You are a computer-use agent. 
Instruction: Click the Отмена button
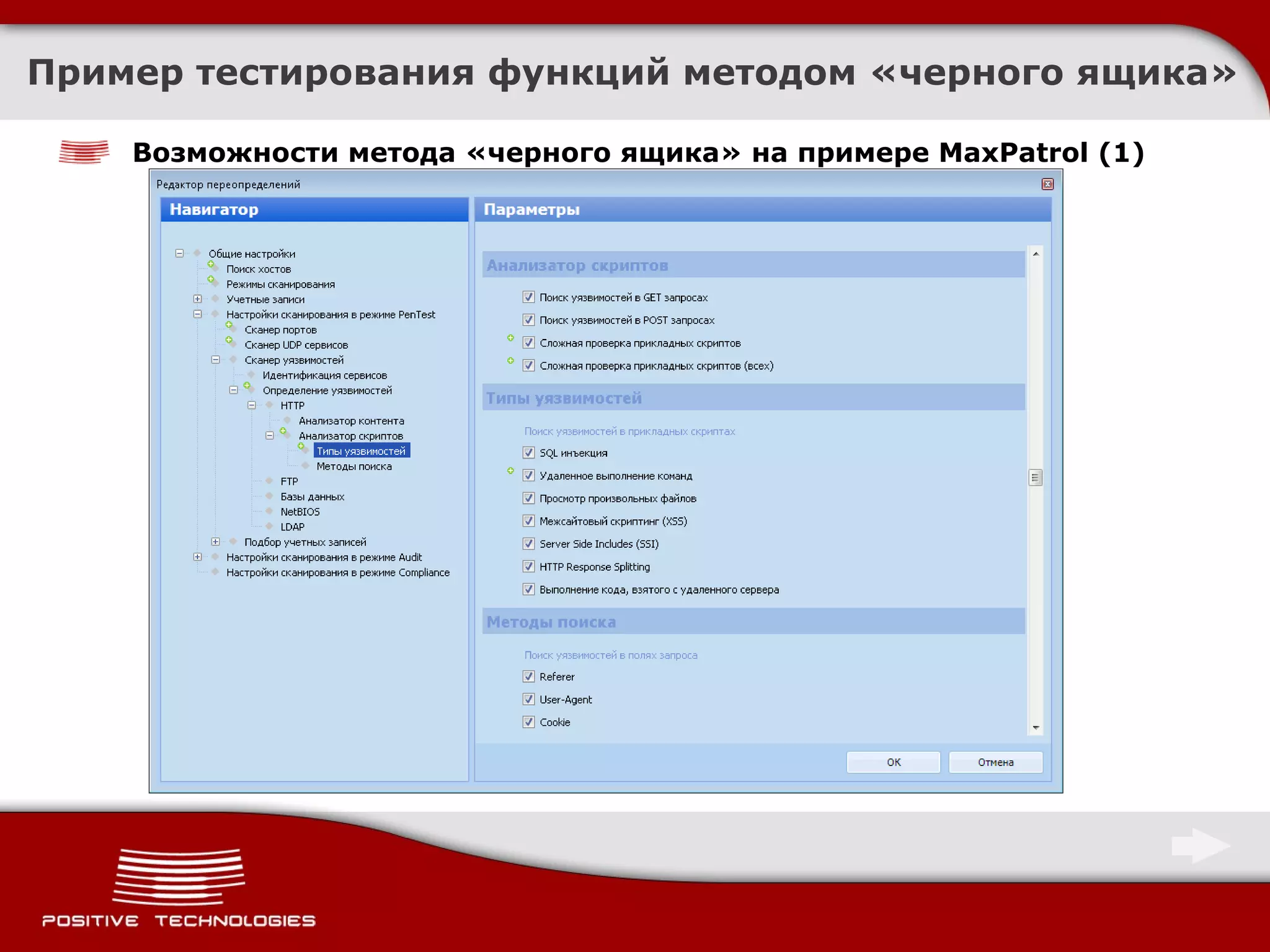pyautogui.click(x=995, y=762)
